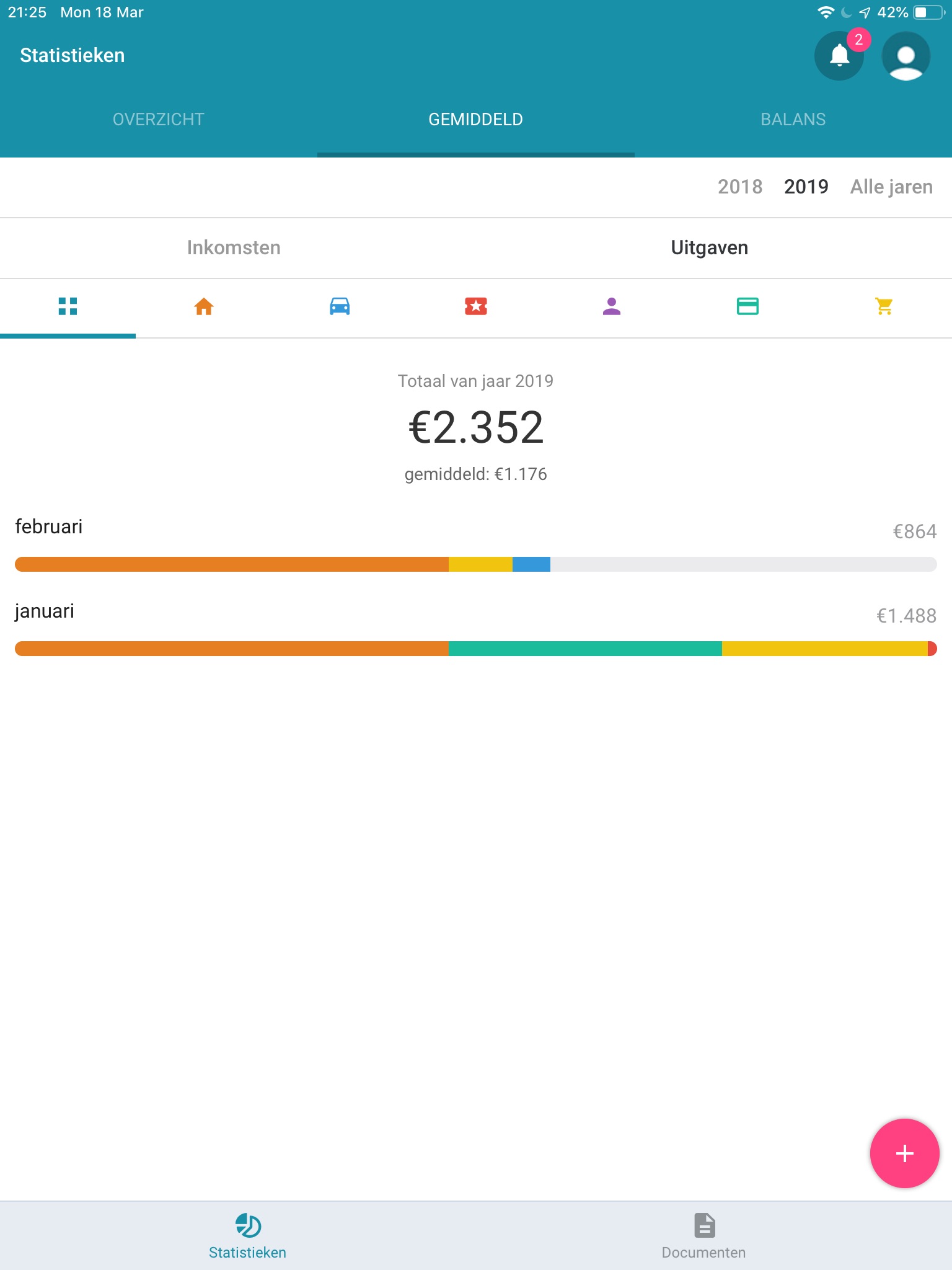This screenshot has width=952, height=1270.
Task: Choose year 2019
Action: [x=806, y=187]
